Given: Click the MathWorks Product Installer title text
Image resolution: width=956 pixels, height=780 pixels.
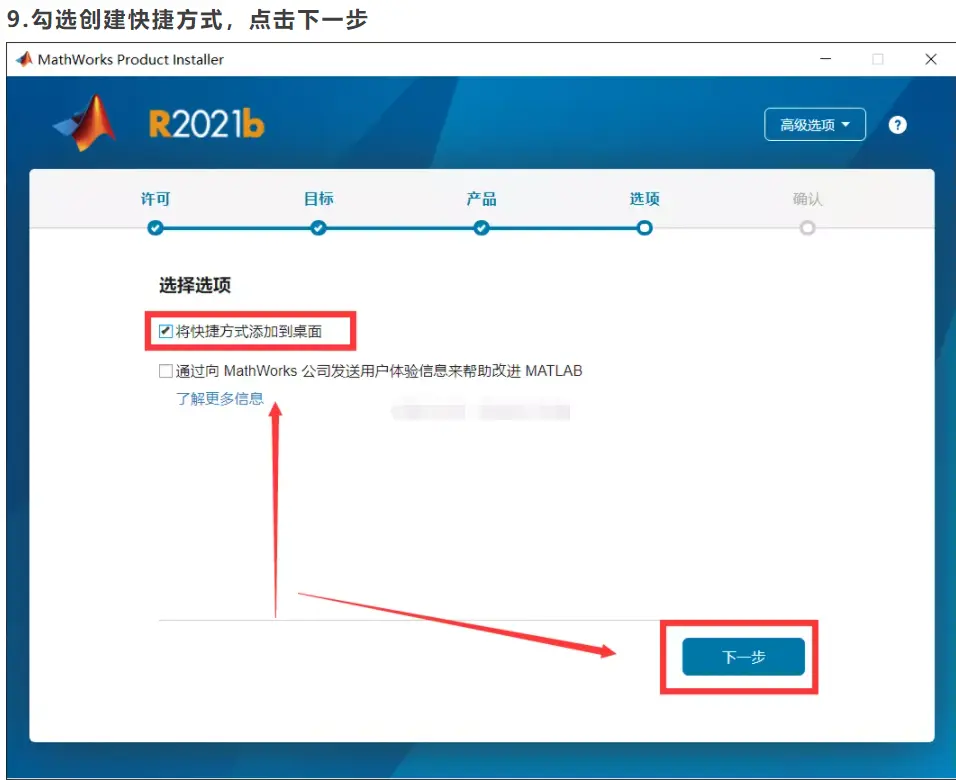Looking at the screenshot, I should [x=130, y=59].
